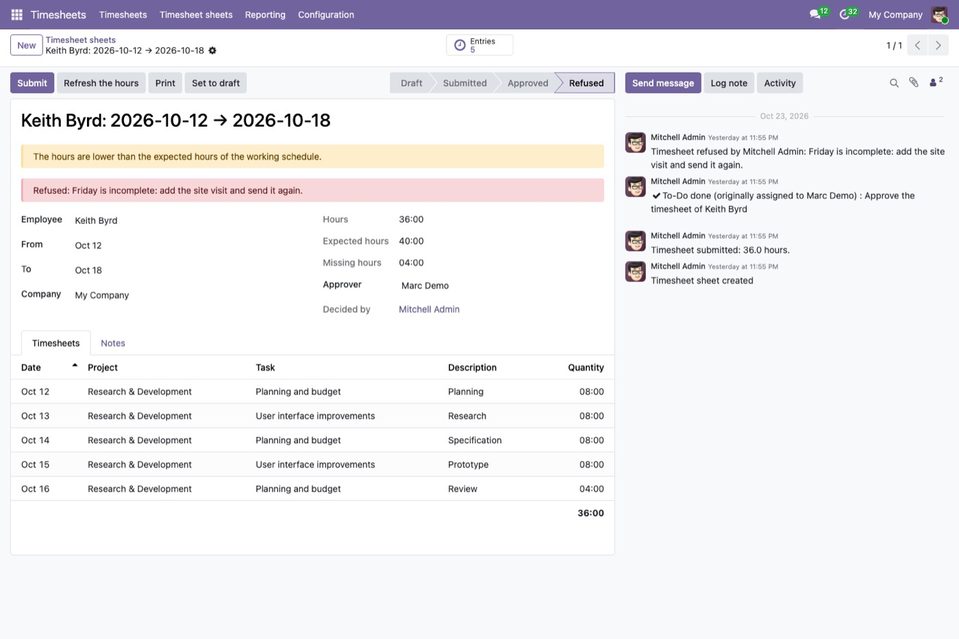Select the Approved status stage
The height and width of the screenshot is (639, 959).
(x=528, y=83)
